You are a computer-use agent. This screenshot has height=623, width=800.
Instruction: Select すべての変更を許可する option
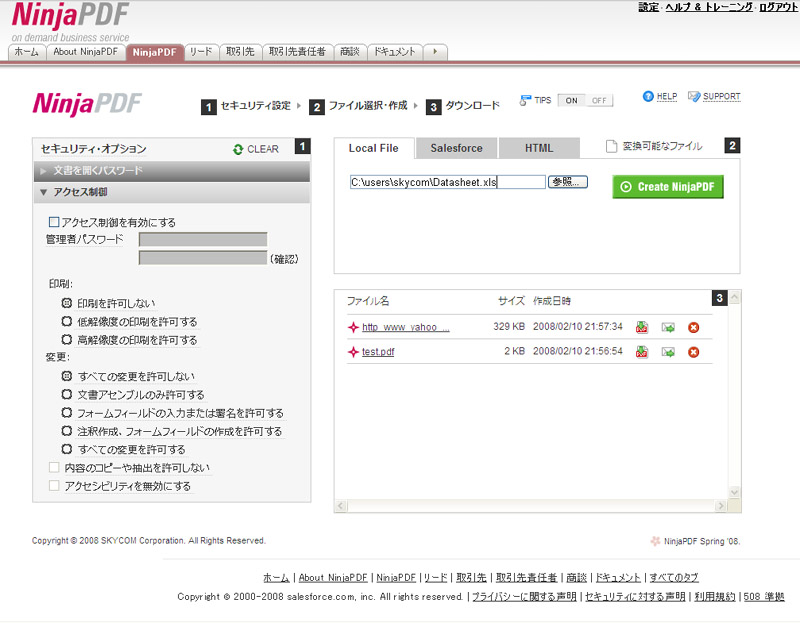coord(66,449)
